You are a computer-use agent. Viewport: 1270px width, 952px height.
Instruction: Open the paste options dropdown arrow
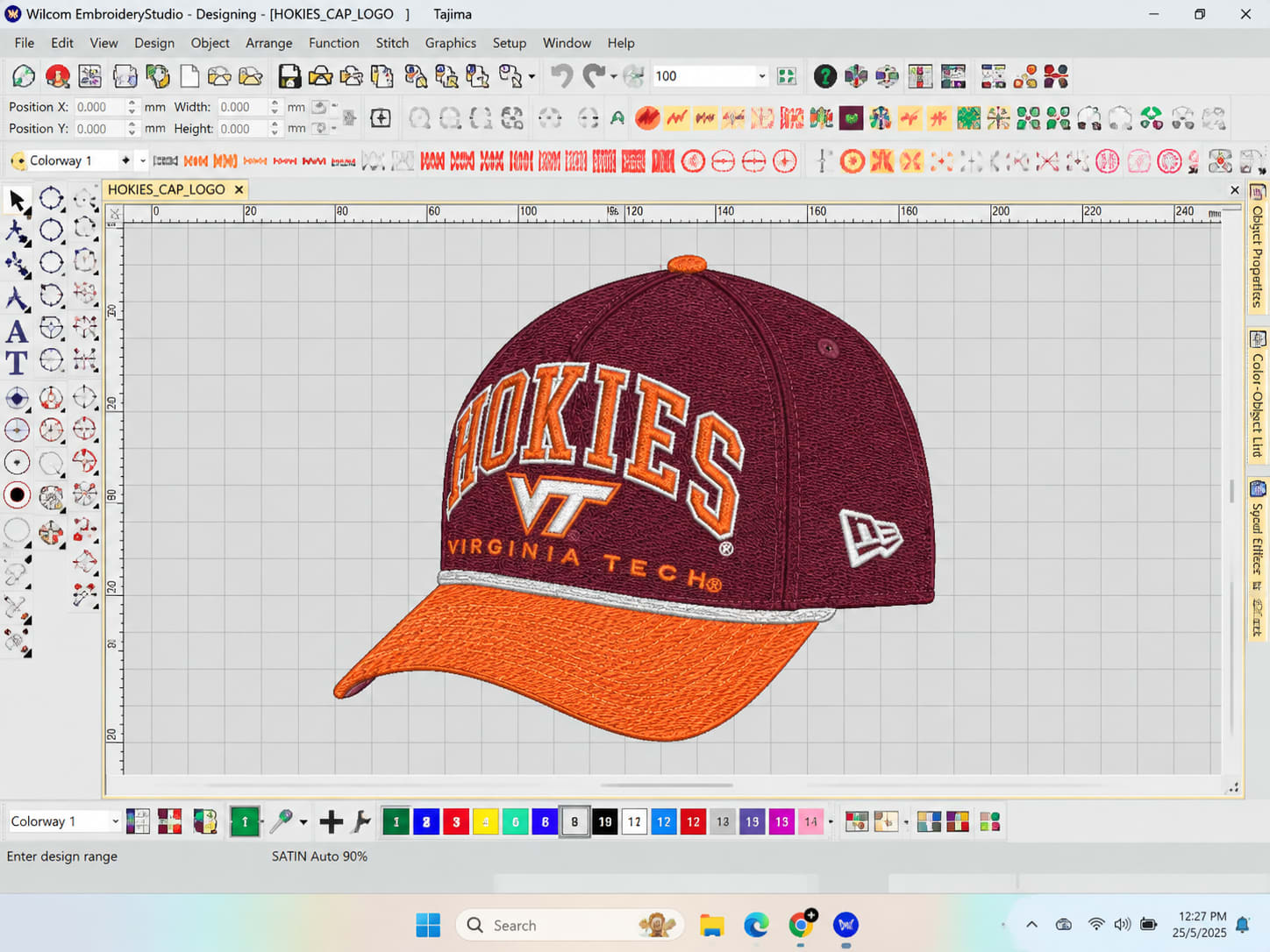point(532,77)
